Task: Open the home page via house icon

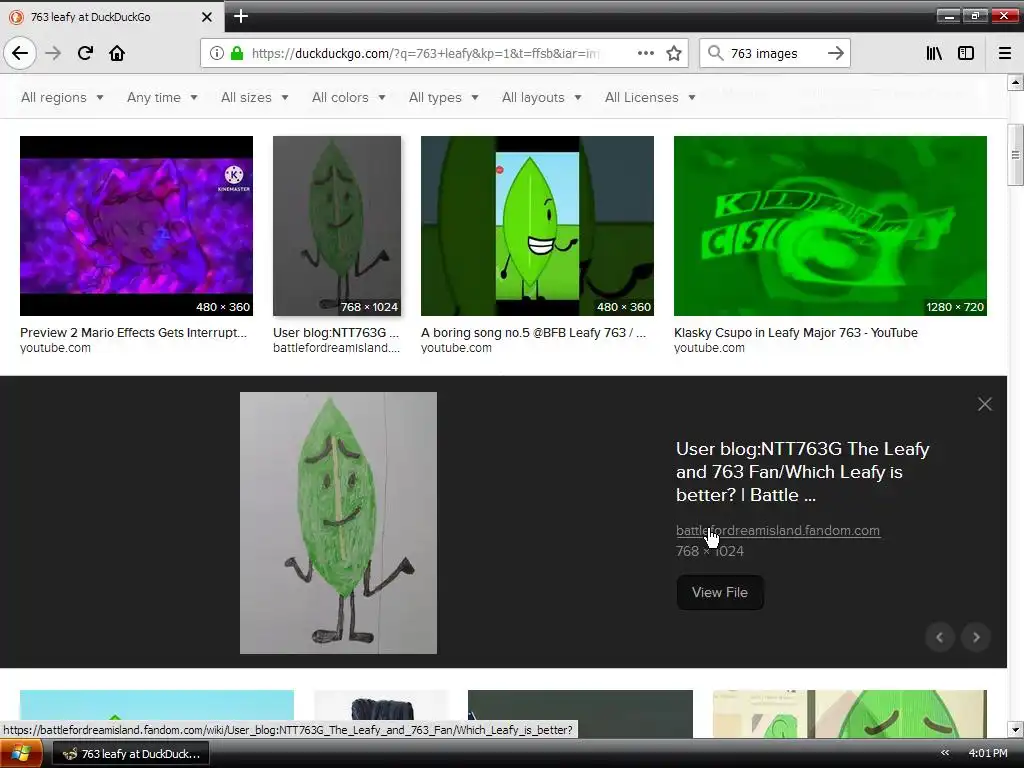Action: [x=117, y=53]
